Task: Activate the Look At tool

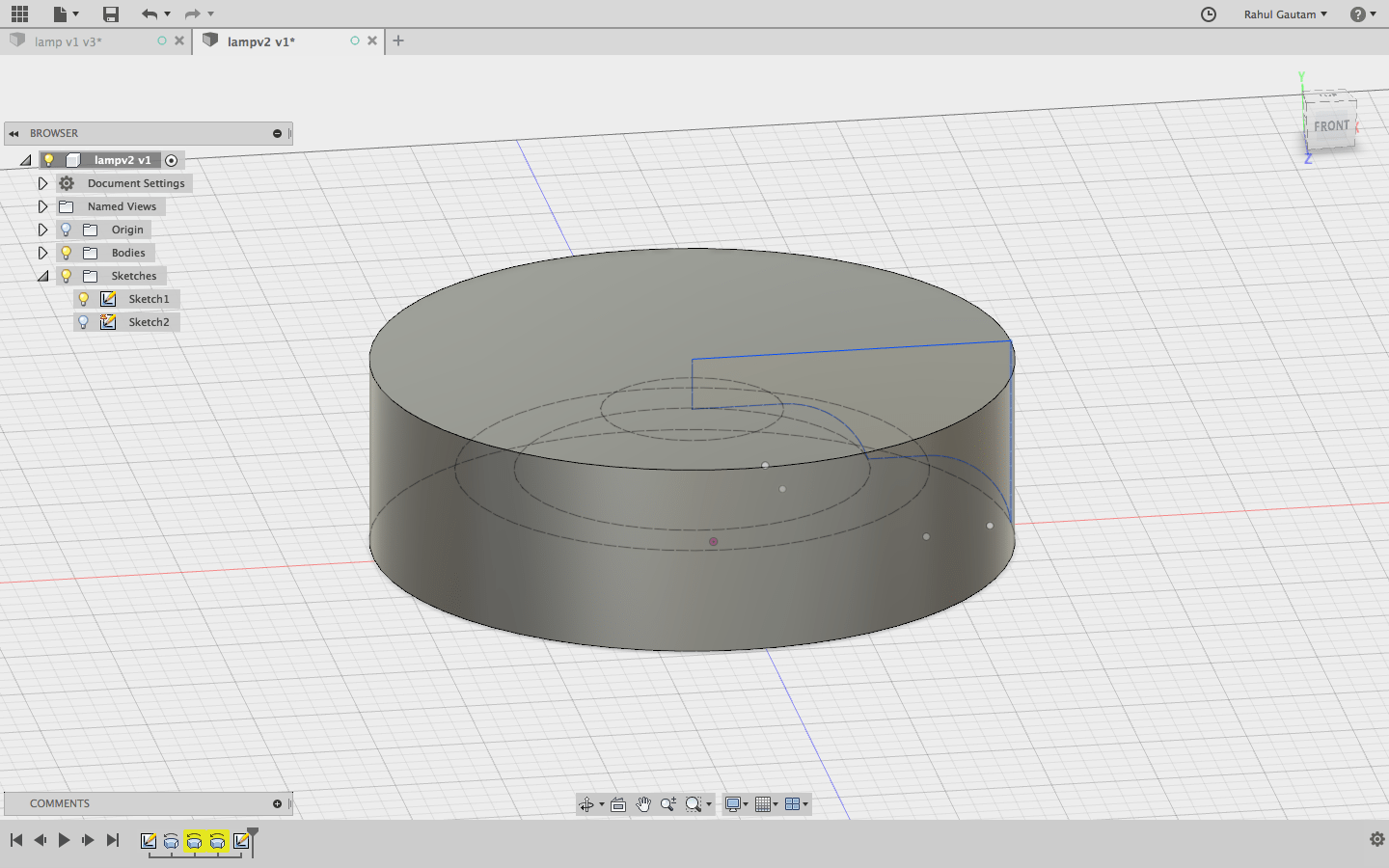Action: click(x=618, y=804)
